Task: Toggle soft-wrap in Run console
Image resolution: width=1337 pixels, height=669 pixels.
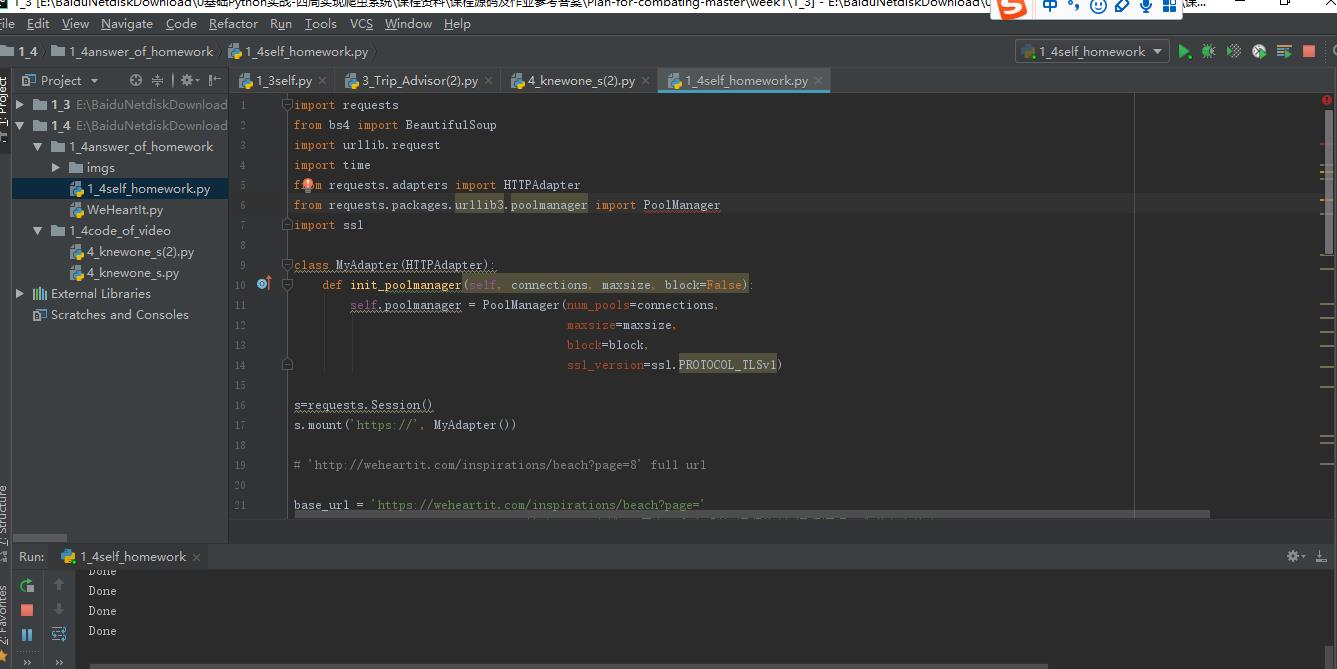Action: pos(59,634)
